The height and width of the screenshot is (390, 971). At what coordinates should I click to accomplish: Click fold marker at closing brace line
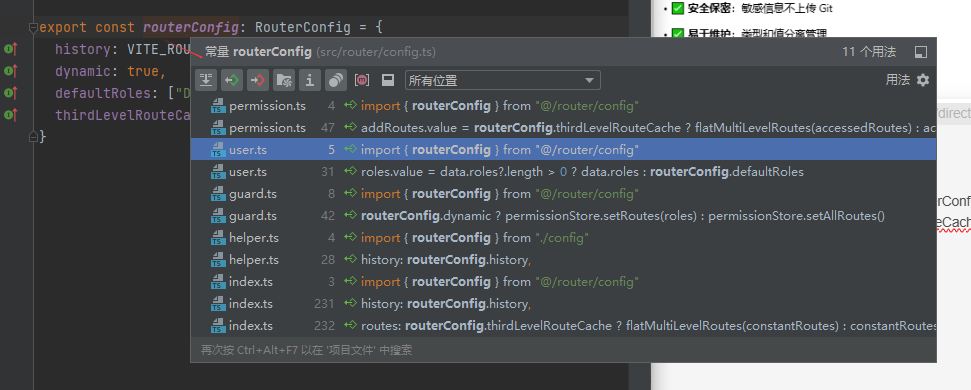33,137
